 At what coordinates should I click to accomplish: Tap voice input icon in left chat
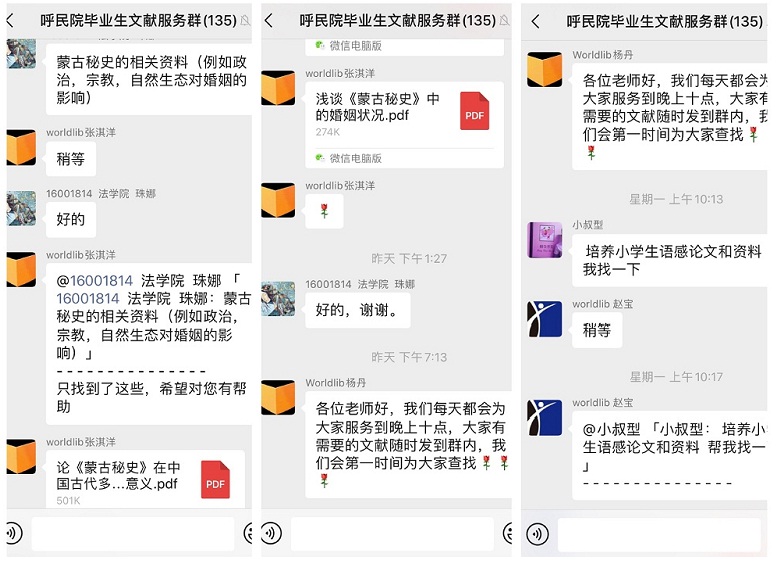(14, 533)
